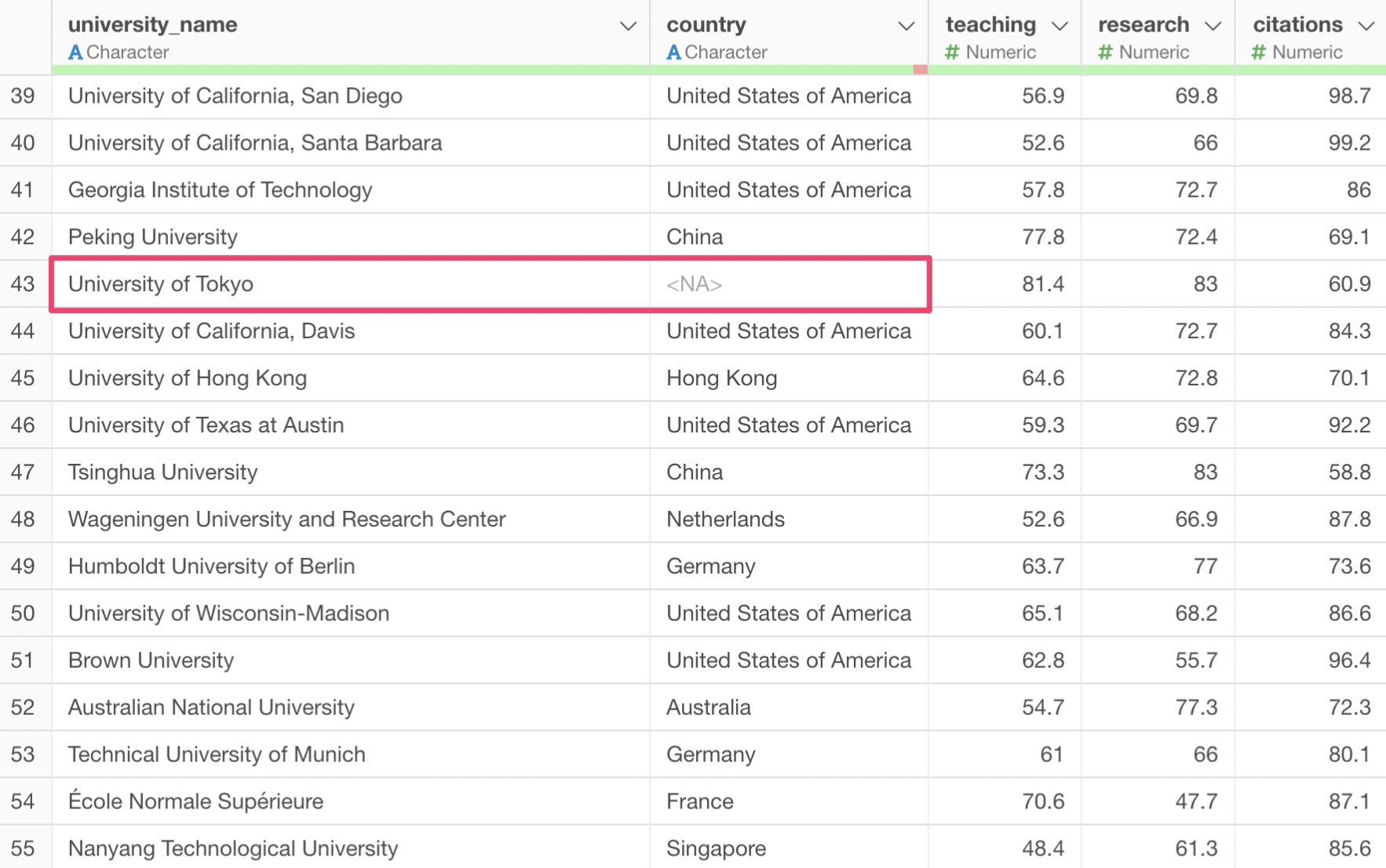Screen dimensions: 1386x868
Task: Open the research column dropdown menu
Action: (x=1213, y=26)
